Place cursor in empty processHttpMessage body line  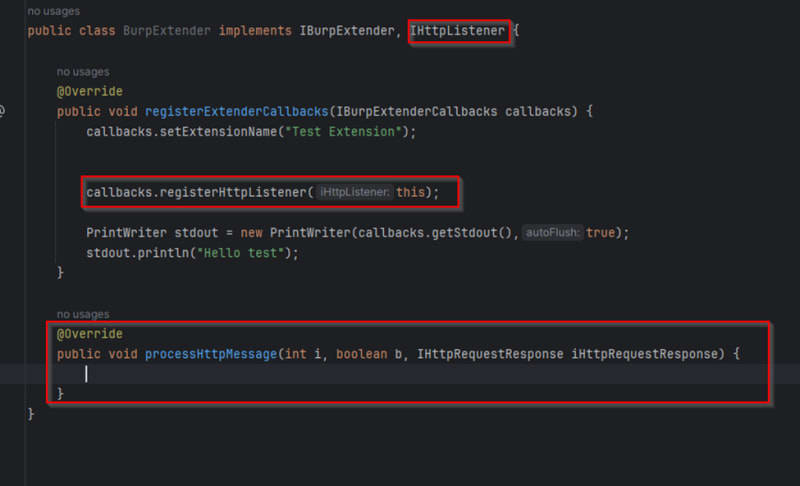tap(300, 373)
